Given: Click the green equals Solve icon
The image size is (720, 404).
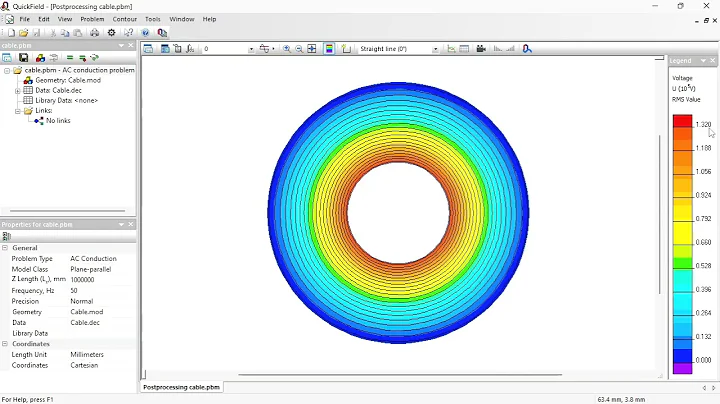Looking at the screenshot, I should pyautogui.click(x=70, y=57).
